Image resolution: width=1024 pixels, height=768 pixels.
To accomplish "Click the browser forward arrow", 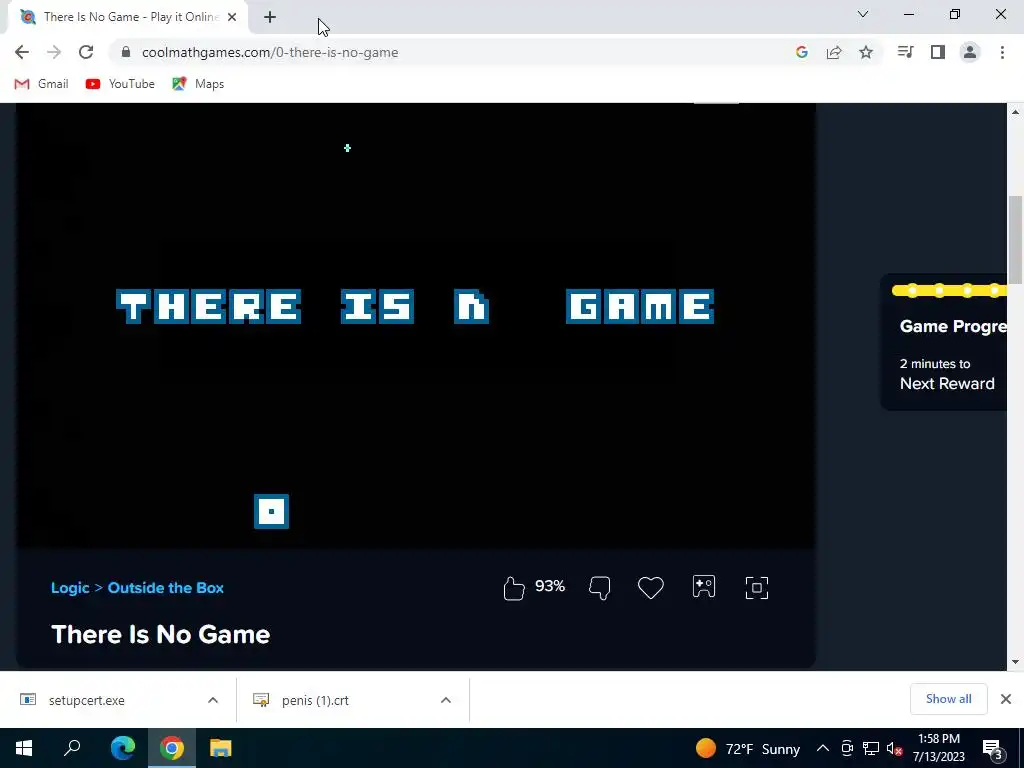I will [54, 52].
